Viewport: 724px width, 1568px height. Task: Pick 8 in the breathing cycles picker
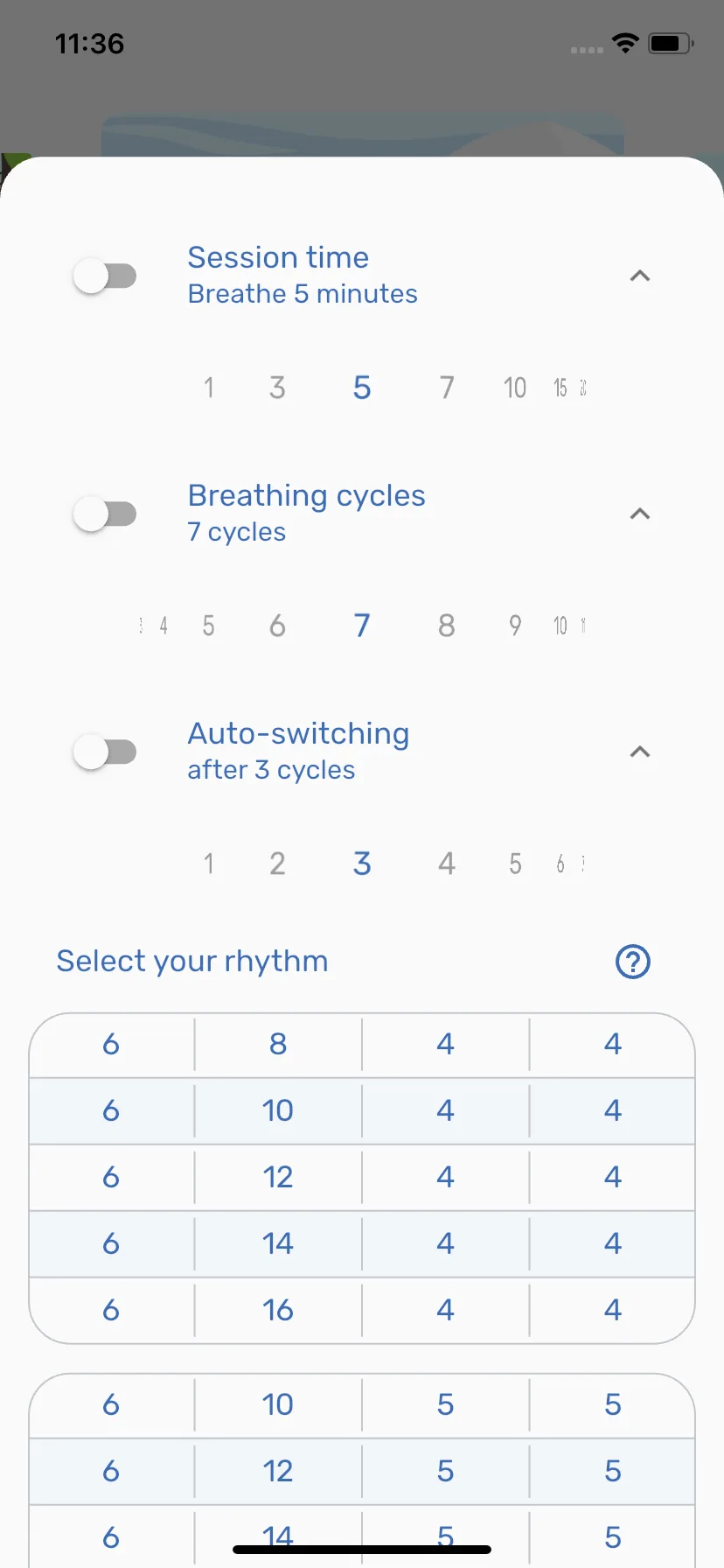coord(447,626)
